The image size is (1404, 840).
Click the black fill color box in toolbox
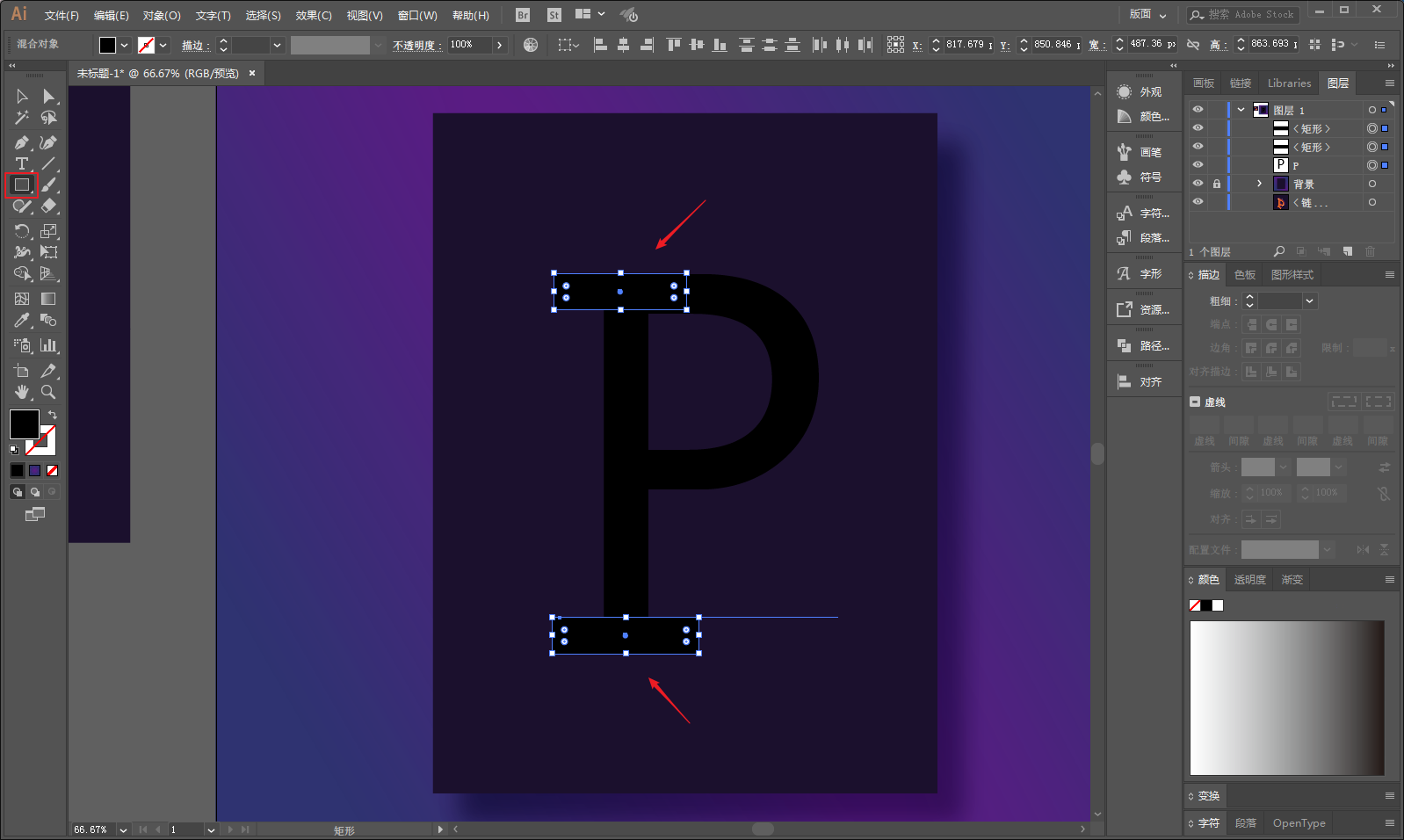click(x=24, y=424)
